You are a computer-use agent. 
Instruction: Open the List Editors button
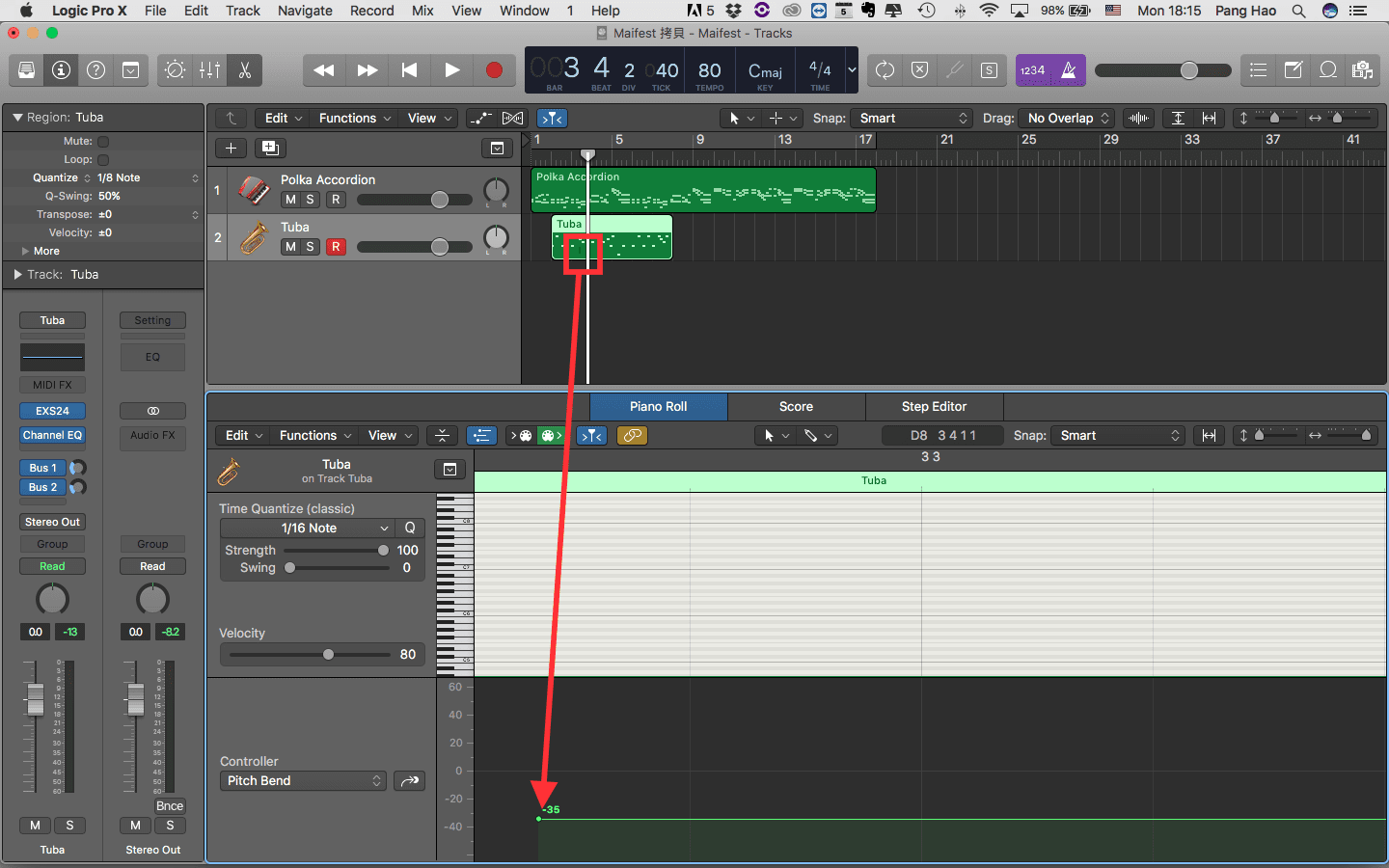click(x=1258, y=70)
